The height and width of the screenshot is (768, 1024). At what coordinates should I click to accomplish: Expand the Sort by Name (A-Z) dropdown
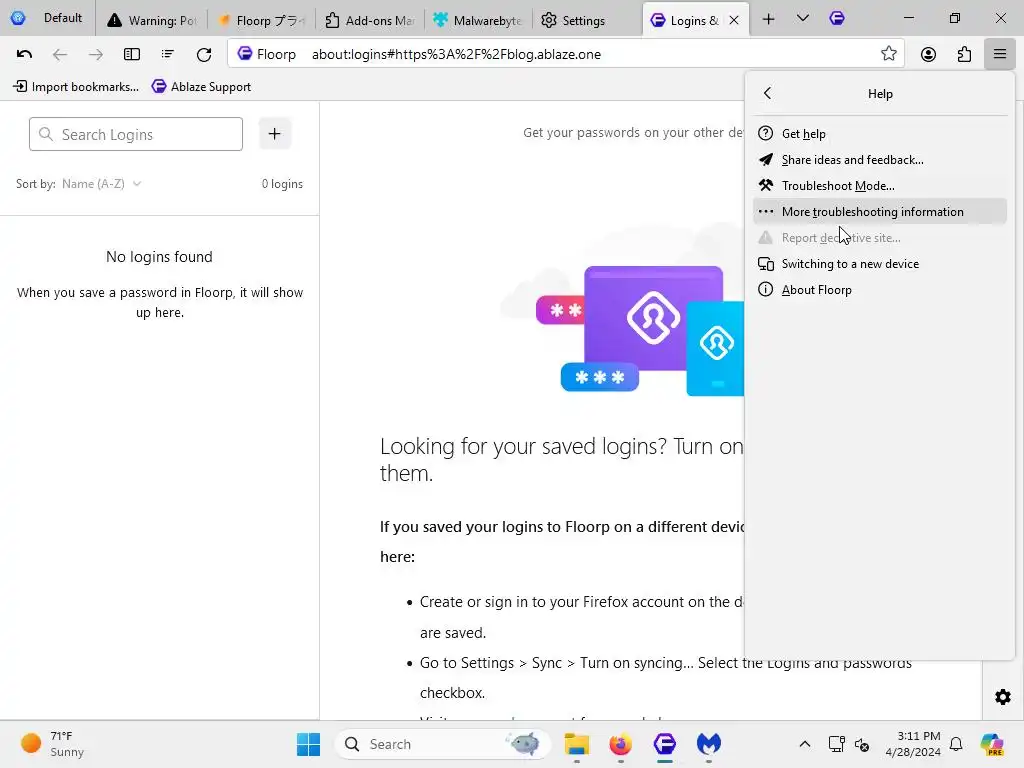pos(101,184)
